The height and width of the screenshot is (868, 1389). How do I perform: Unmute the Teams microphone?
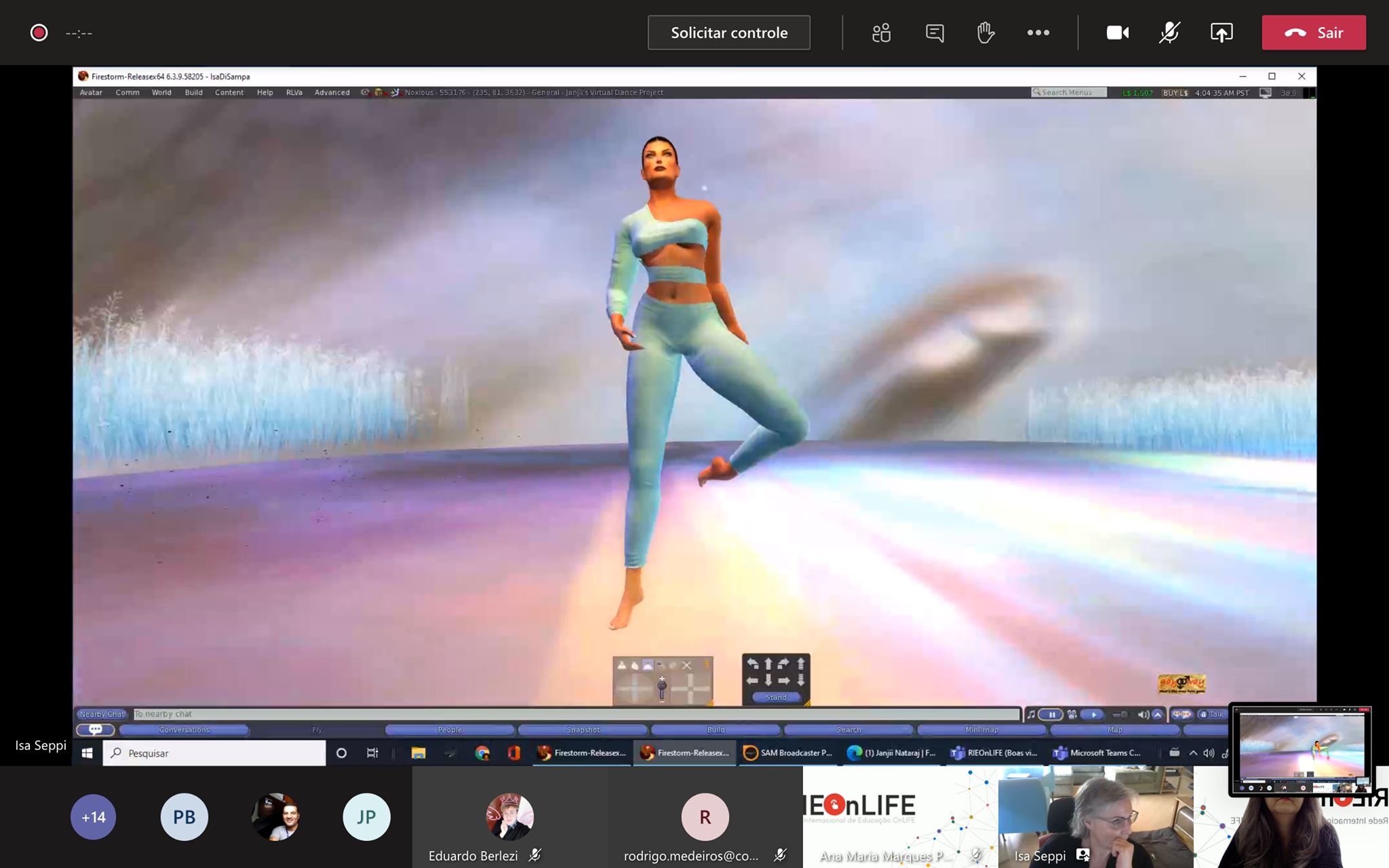pyautogui.click(x=1169, y=33)
